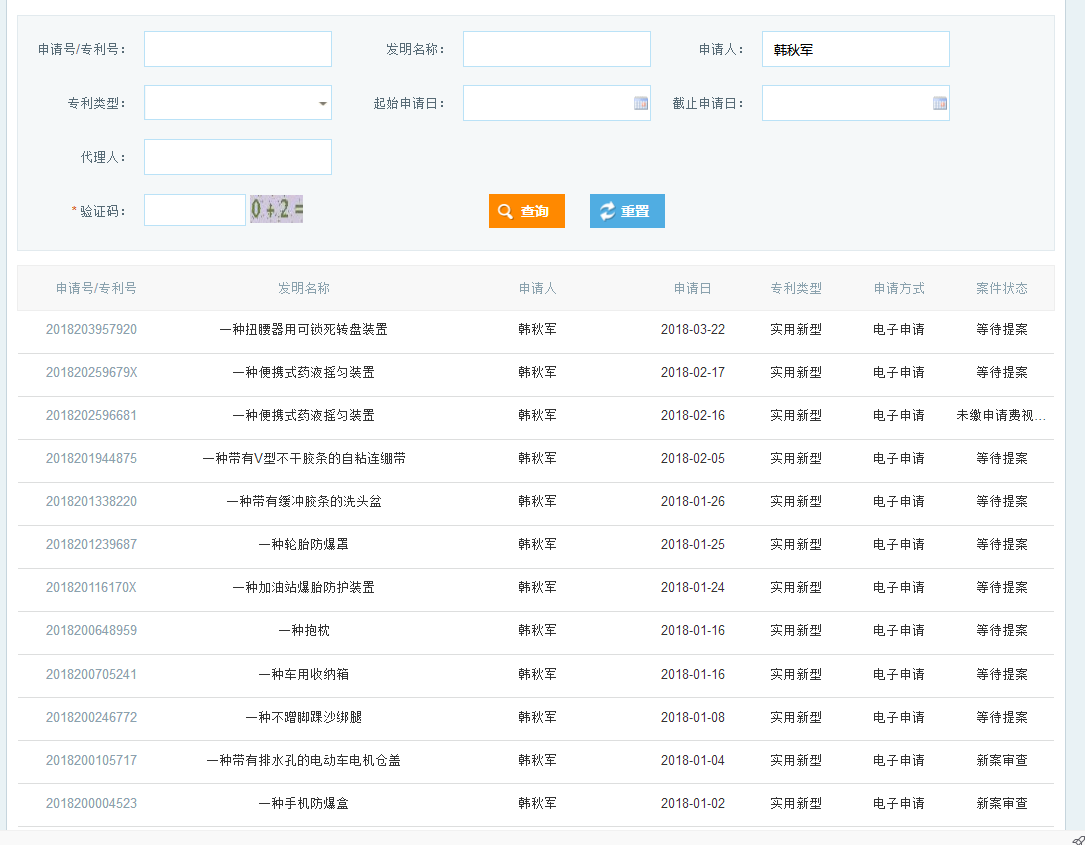Click the 案件状态 column header
This screenshot has width=1085, height=845.
pyautogui.click(x=1001, y=288)
